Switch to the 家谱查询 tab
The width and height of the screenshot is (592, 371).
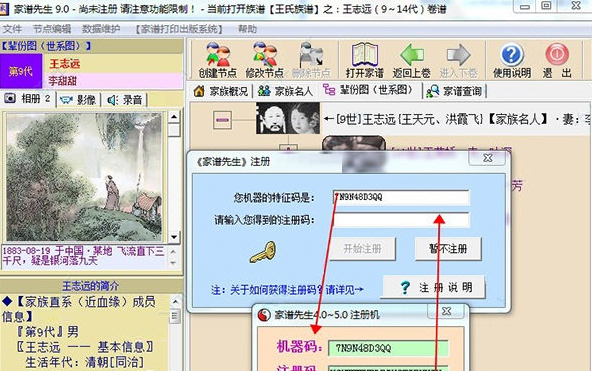point(454,91)
